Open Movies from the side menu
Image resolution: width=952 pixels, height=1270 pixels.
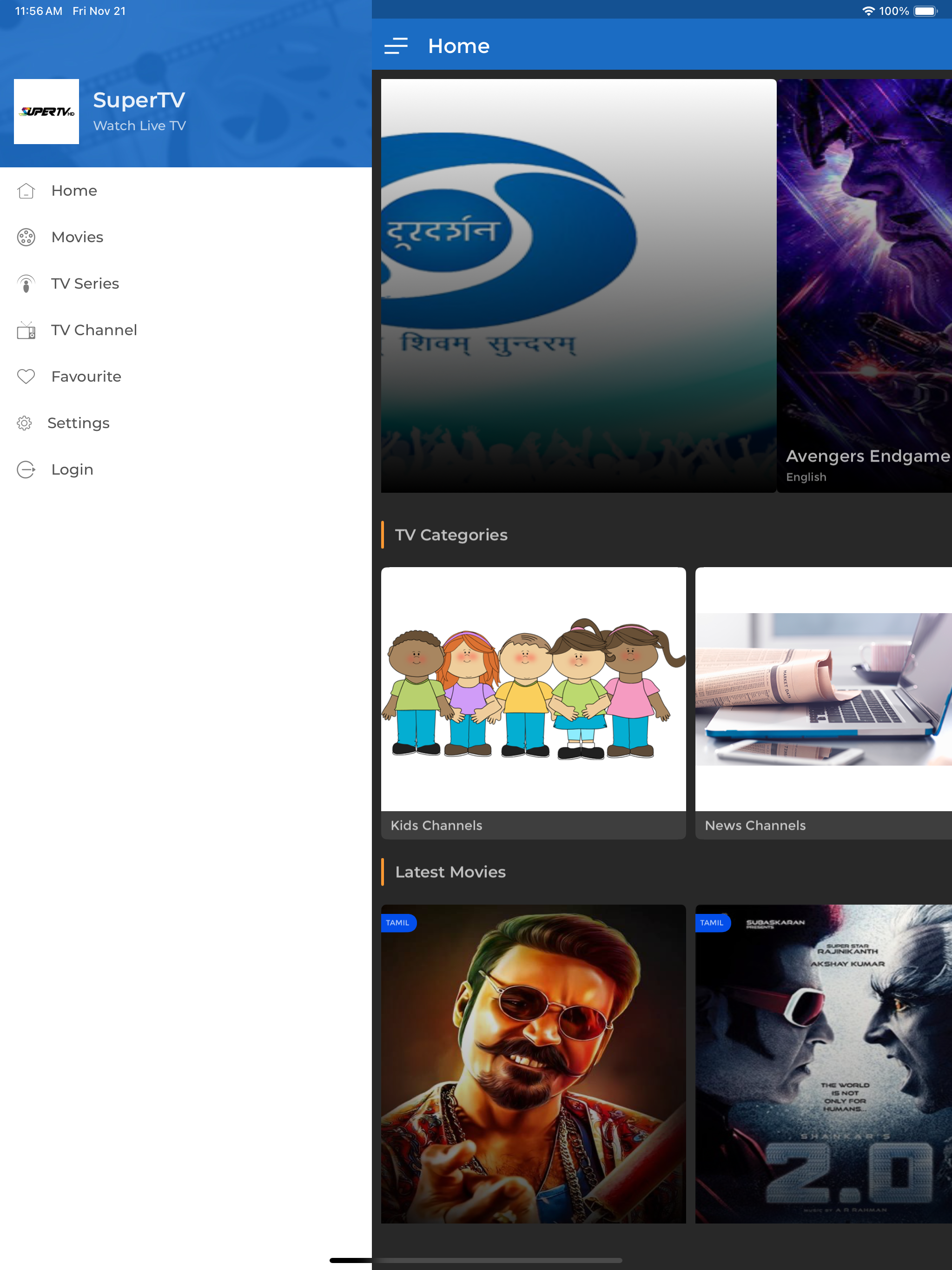pyautogui.click(x=186, y=237)
